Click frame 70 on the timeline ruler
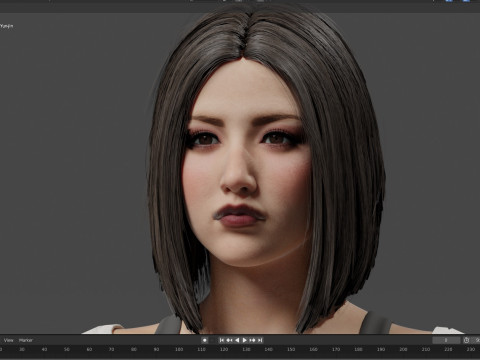Screen dimensions: 480x360 [112, 349]
